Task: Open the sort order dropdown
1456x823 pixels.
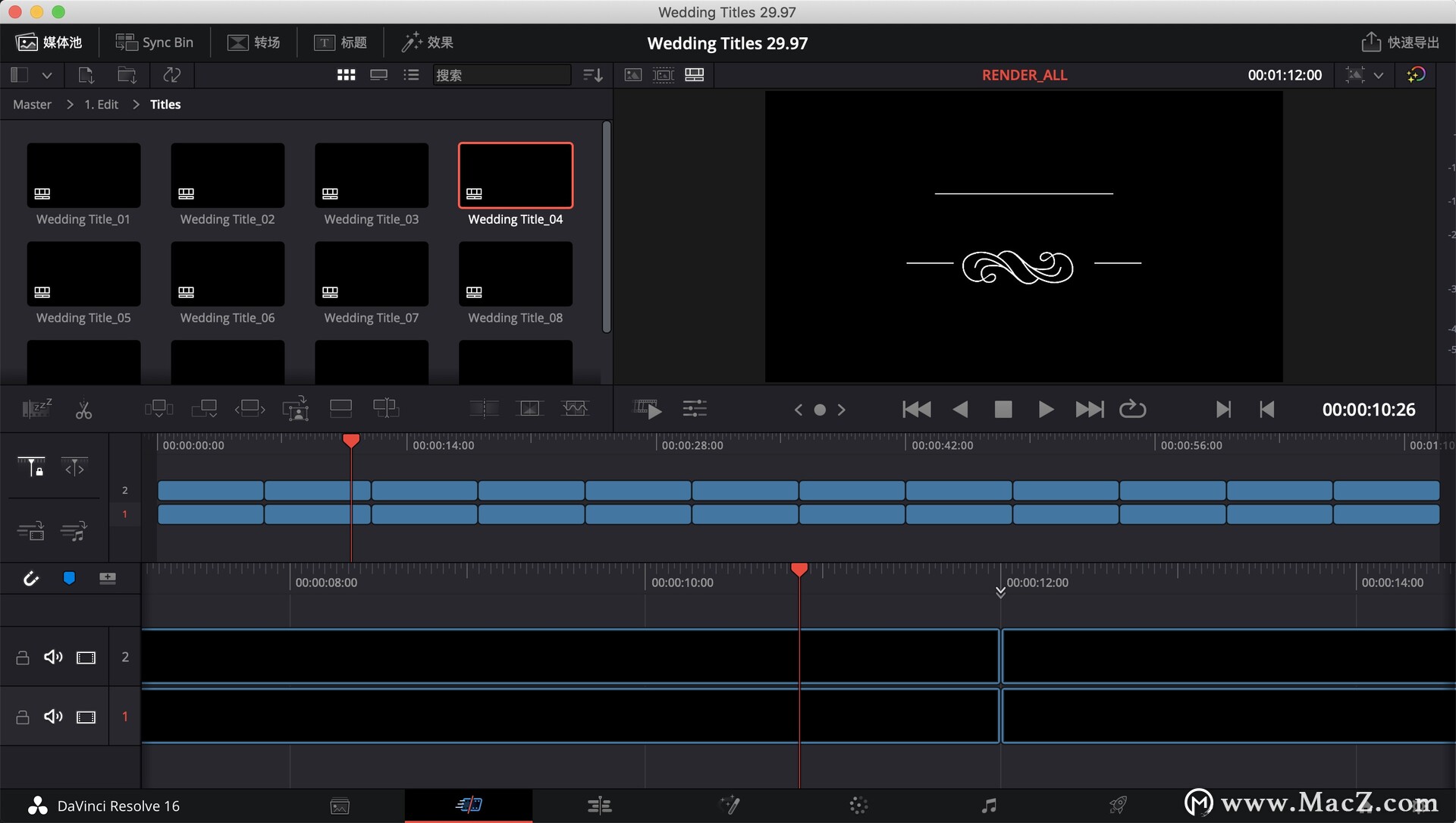Action: [592, 75]
